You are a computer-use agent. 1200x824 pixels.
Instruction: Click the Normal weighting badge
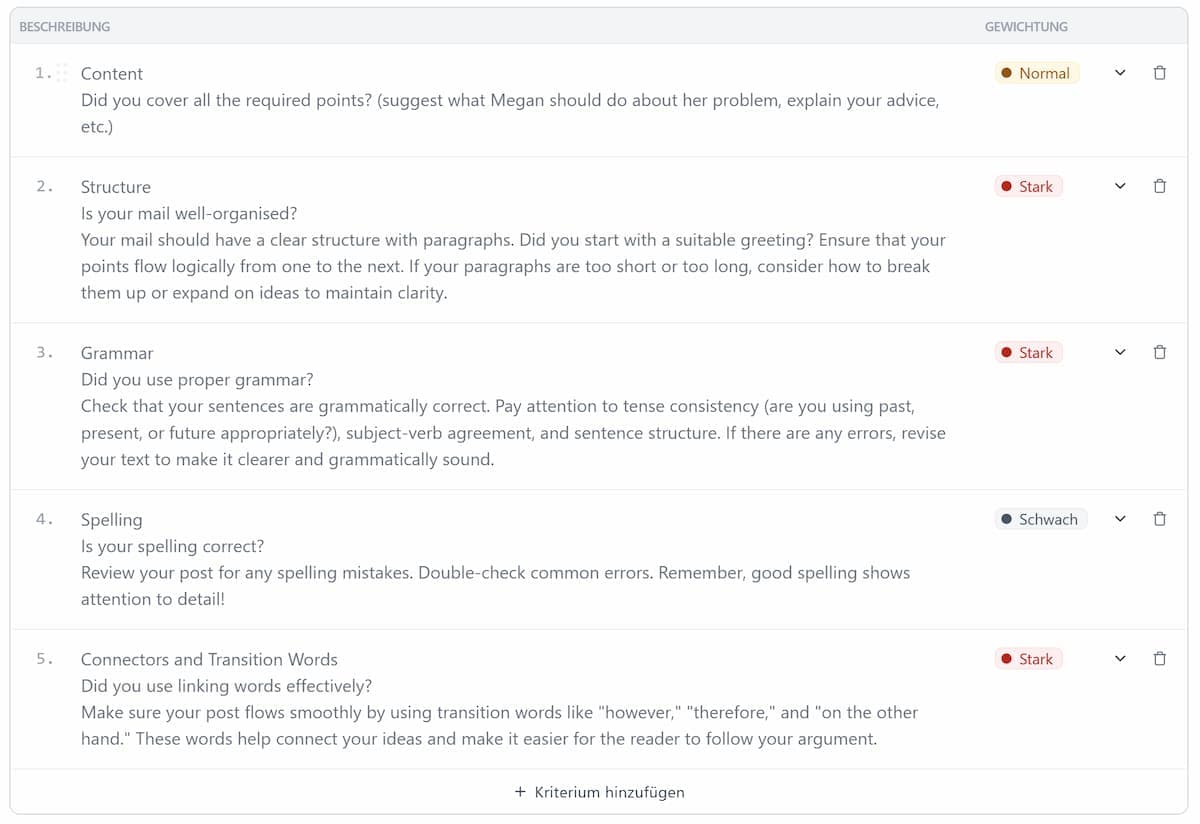coord(1036,73)
